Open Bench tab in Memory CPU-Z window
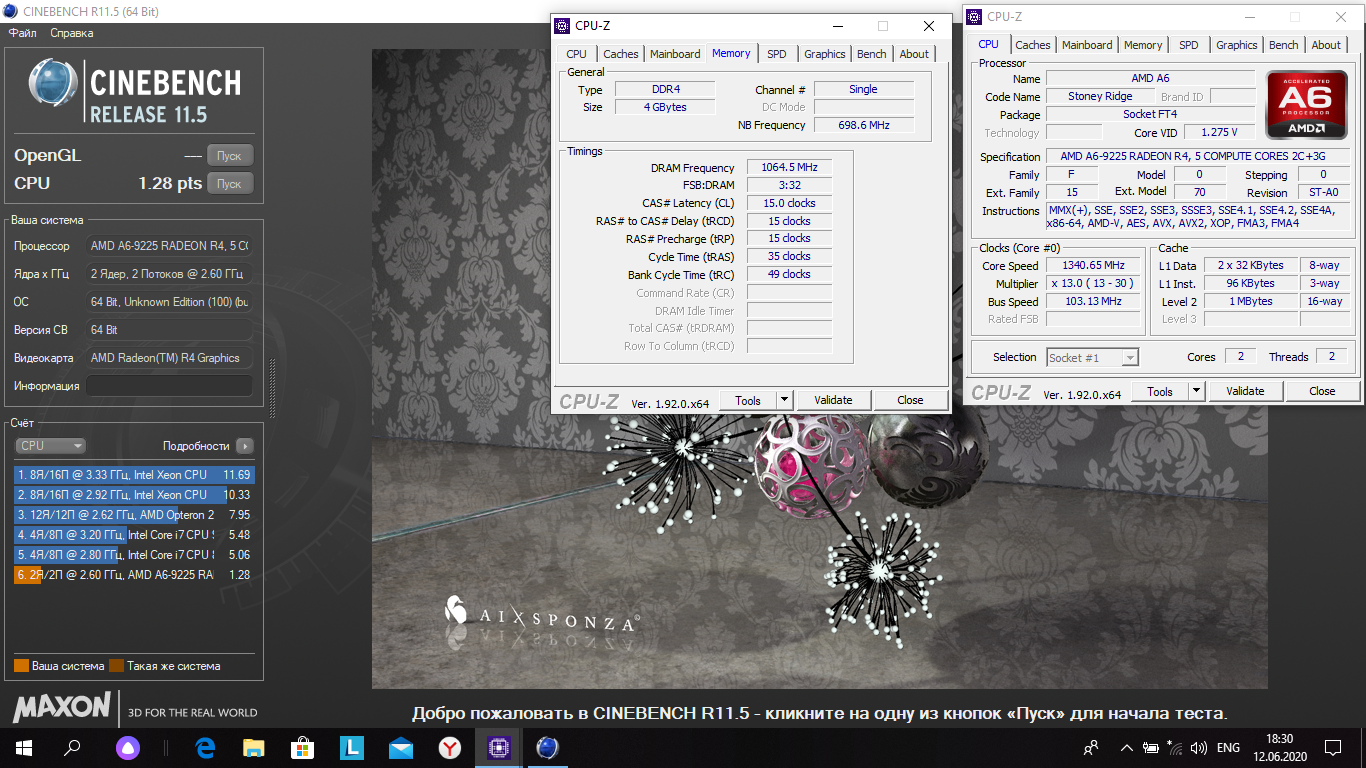The width and height of the screenshot is (1366, 768). [x=872, y=54]
